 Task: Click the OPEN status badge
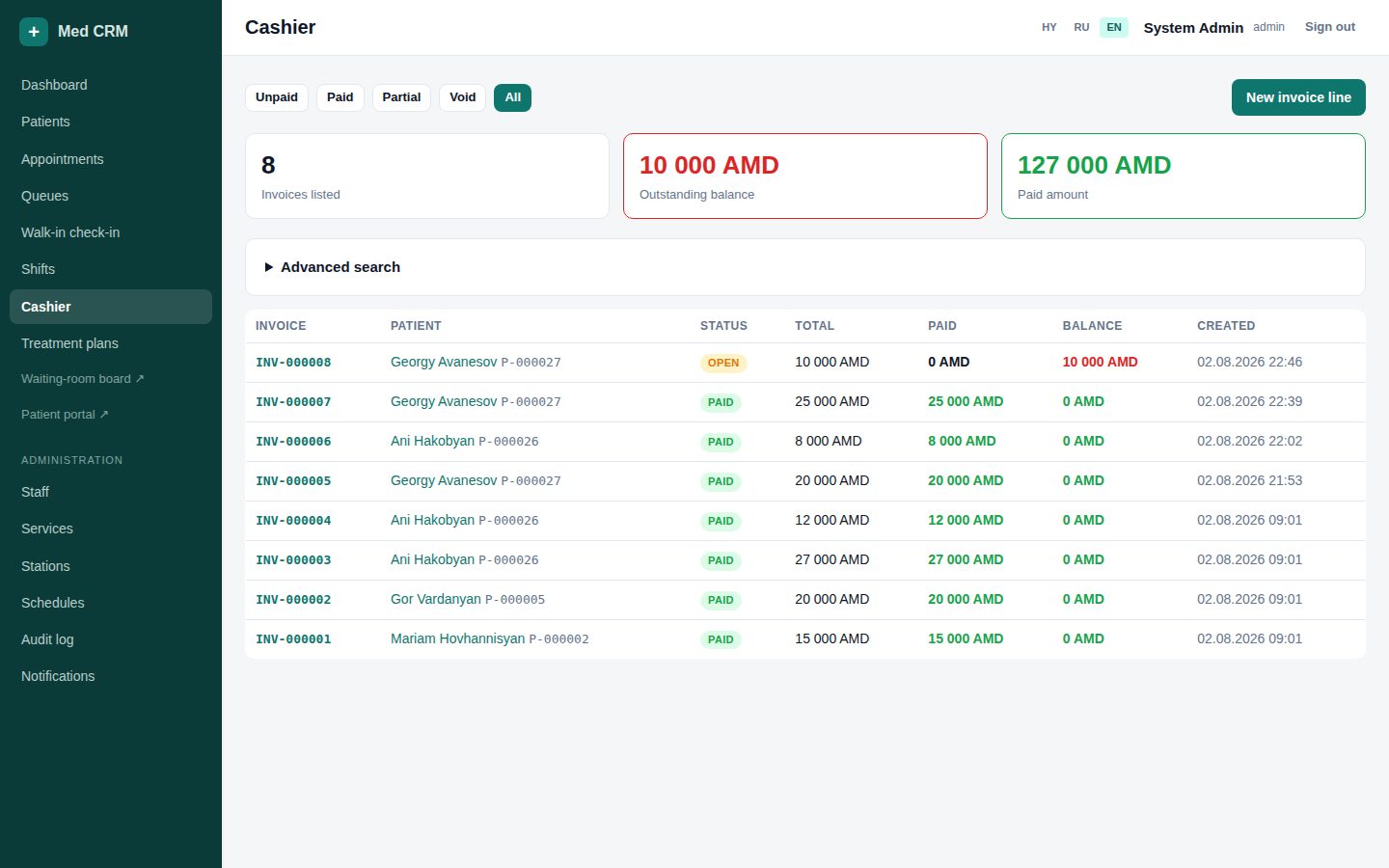tap(723, 363)
